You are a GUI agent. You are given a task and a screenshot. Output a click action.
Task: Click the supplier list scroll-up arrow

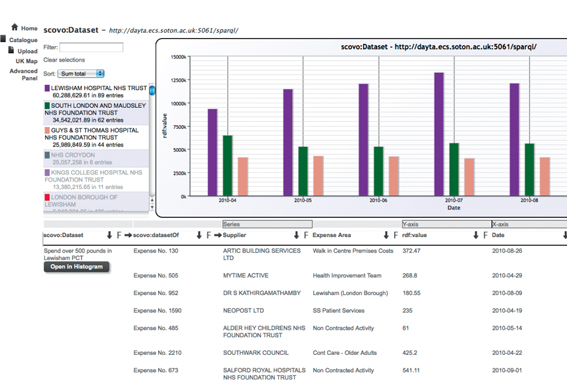coord(152,200)
